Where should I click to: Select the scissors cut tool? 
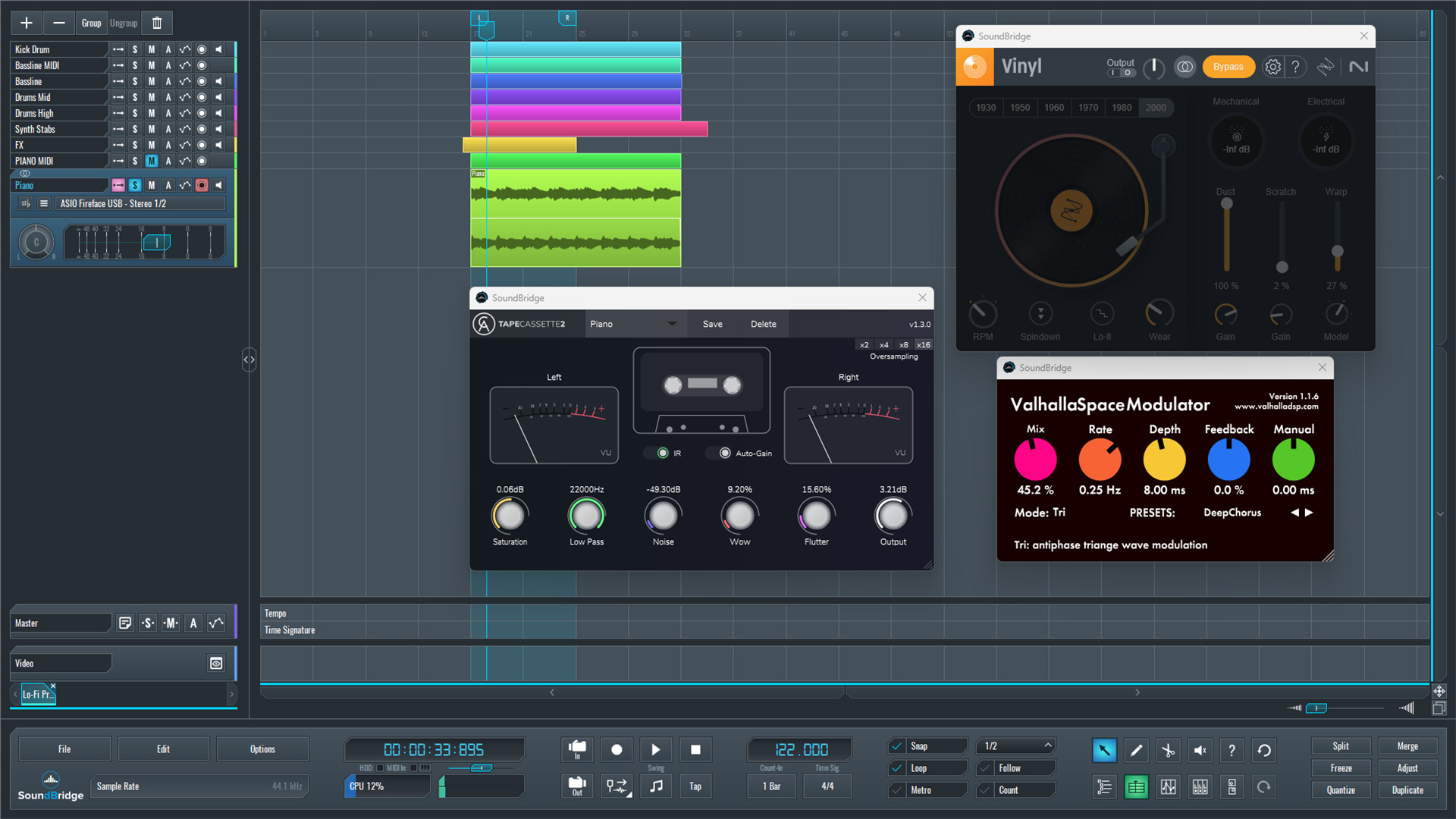[1168, 750]
